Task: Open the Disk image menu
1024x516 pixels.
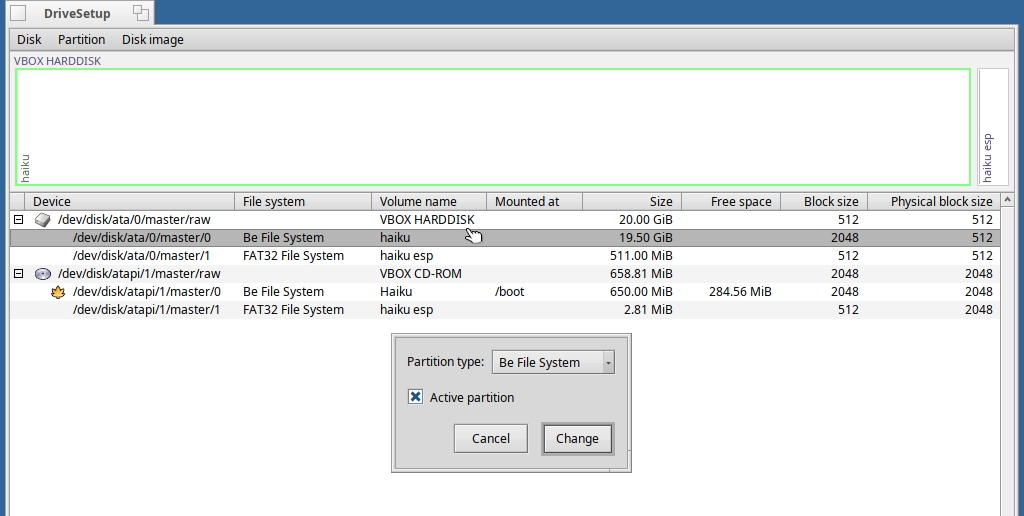Action: click(152, 40)
